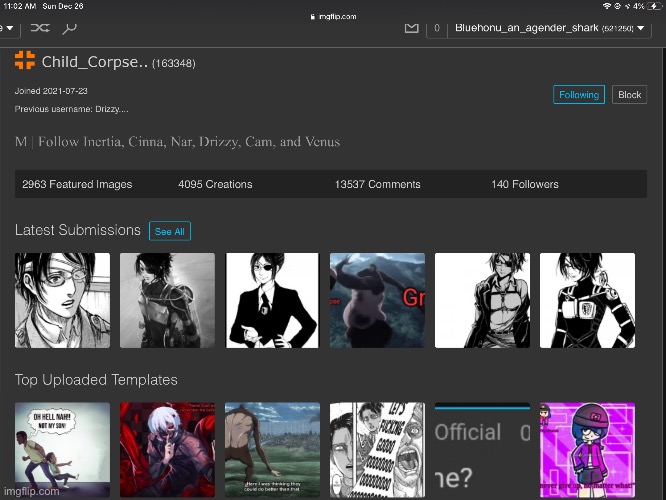Click the imgflip.com address bar
The image size is (666, 500).
click(333, 17)
